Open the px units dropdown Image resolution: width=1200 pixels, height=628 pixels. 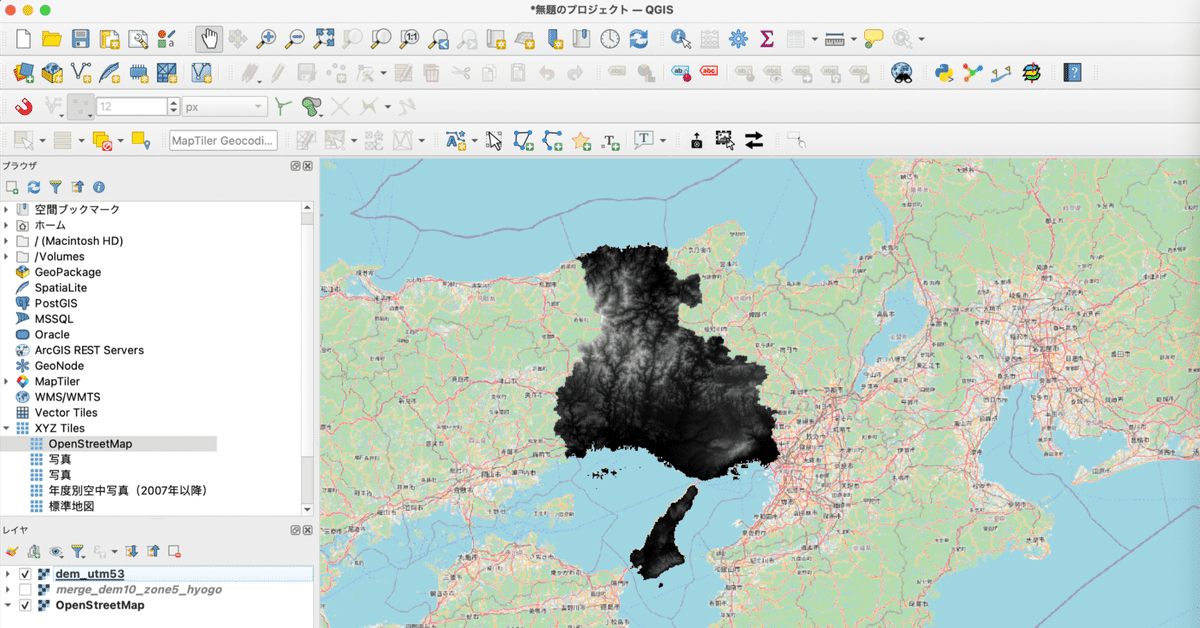(259, 106)
